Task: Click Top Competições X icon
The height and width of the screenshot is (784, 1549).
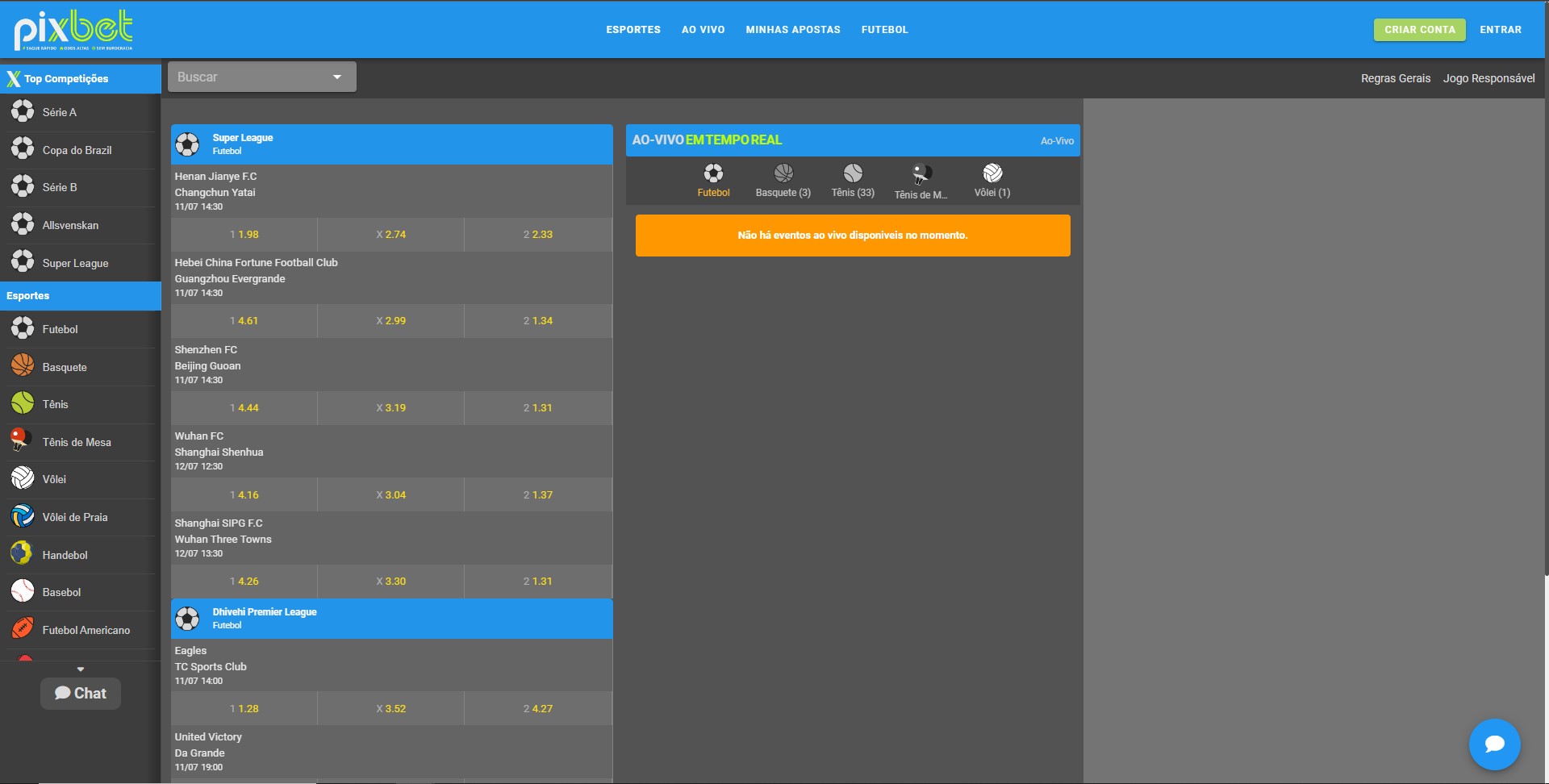Action: (x=14, y=78)
